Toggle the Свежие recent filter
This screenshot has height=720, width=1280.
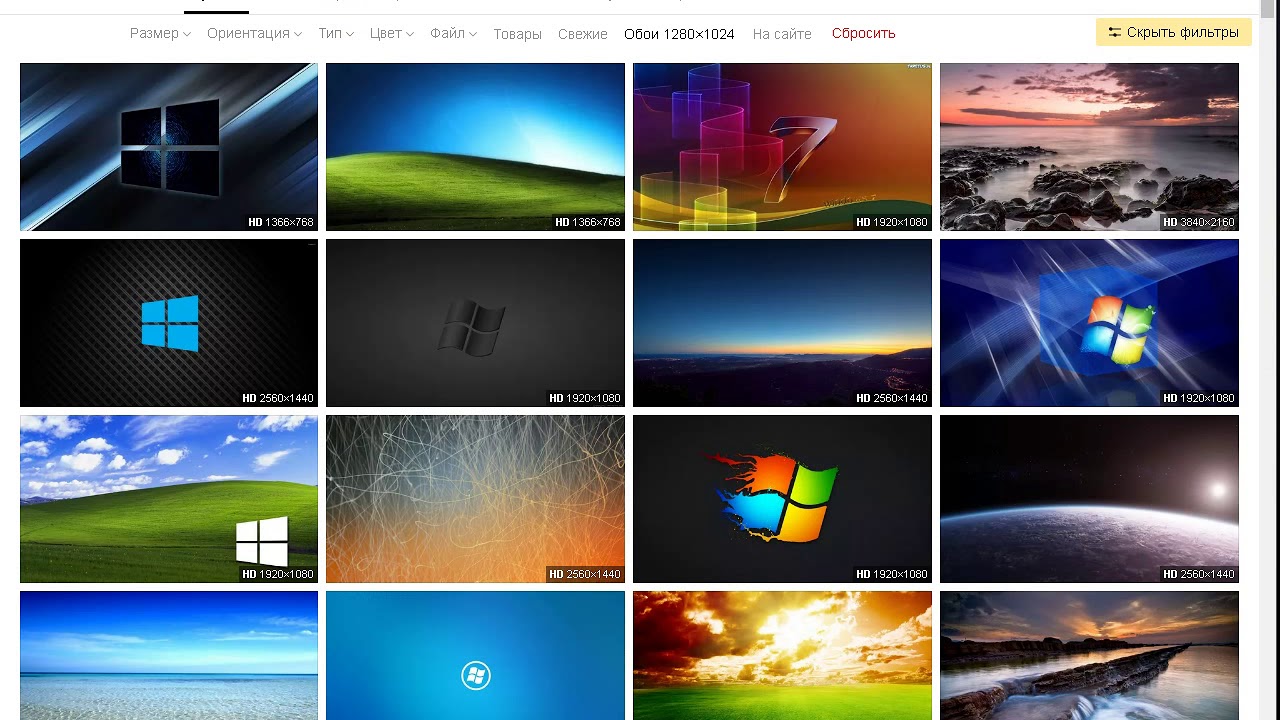(583, 34)
